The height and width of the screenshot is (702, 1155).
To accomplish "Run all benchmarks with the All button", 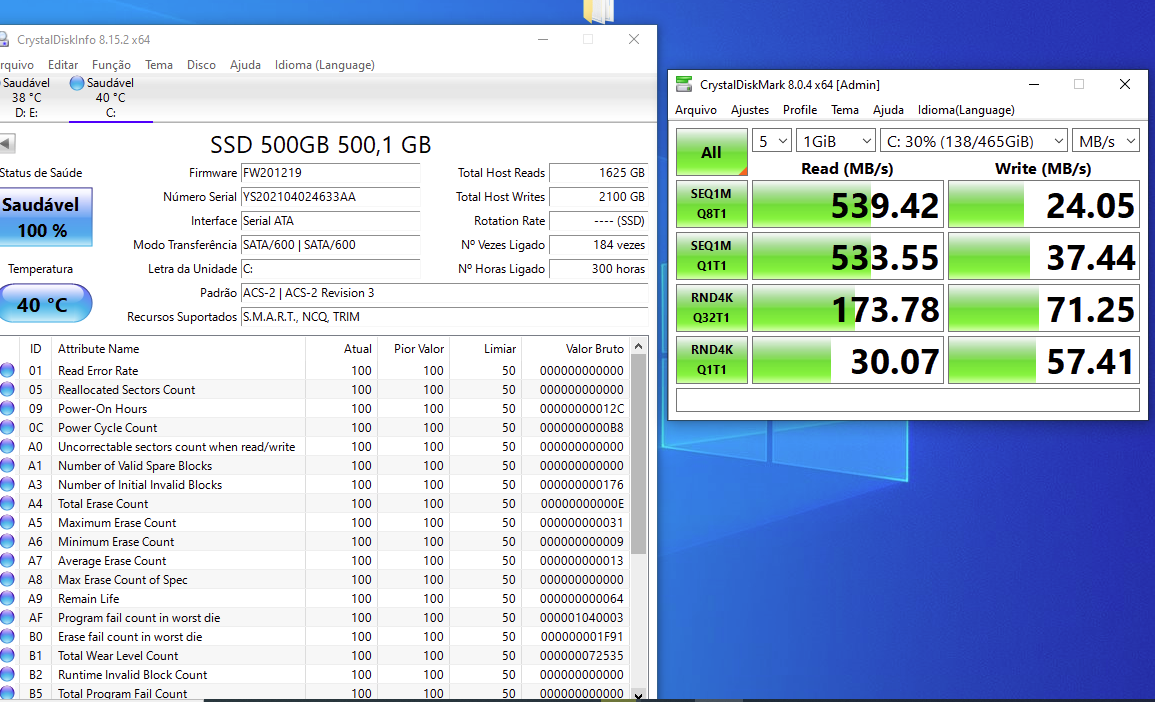I will [712, 152].
